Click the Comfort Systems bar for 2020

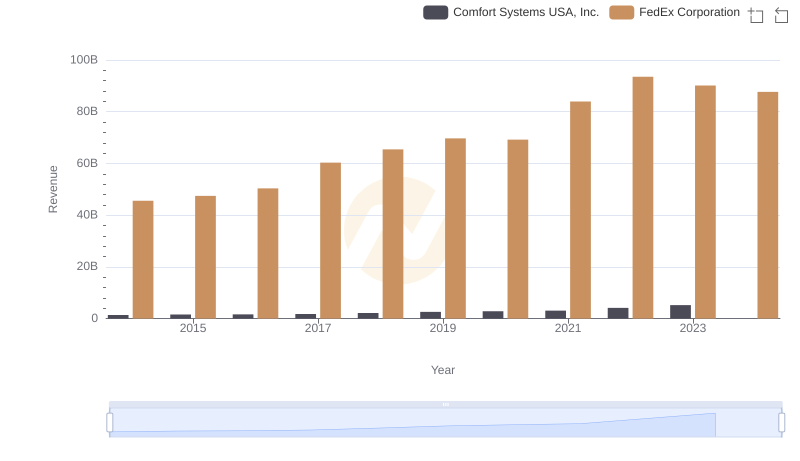tap(493, 315)
